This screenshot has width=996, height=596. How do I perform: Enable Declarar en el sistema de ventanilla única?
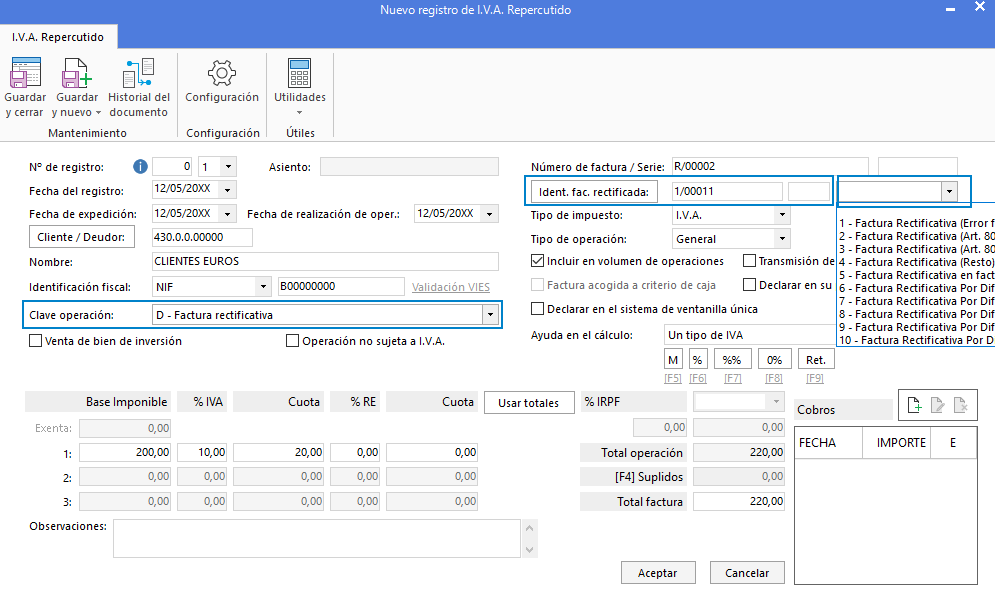[x=537, y=309]
